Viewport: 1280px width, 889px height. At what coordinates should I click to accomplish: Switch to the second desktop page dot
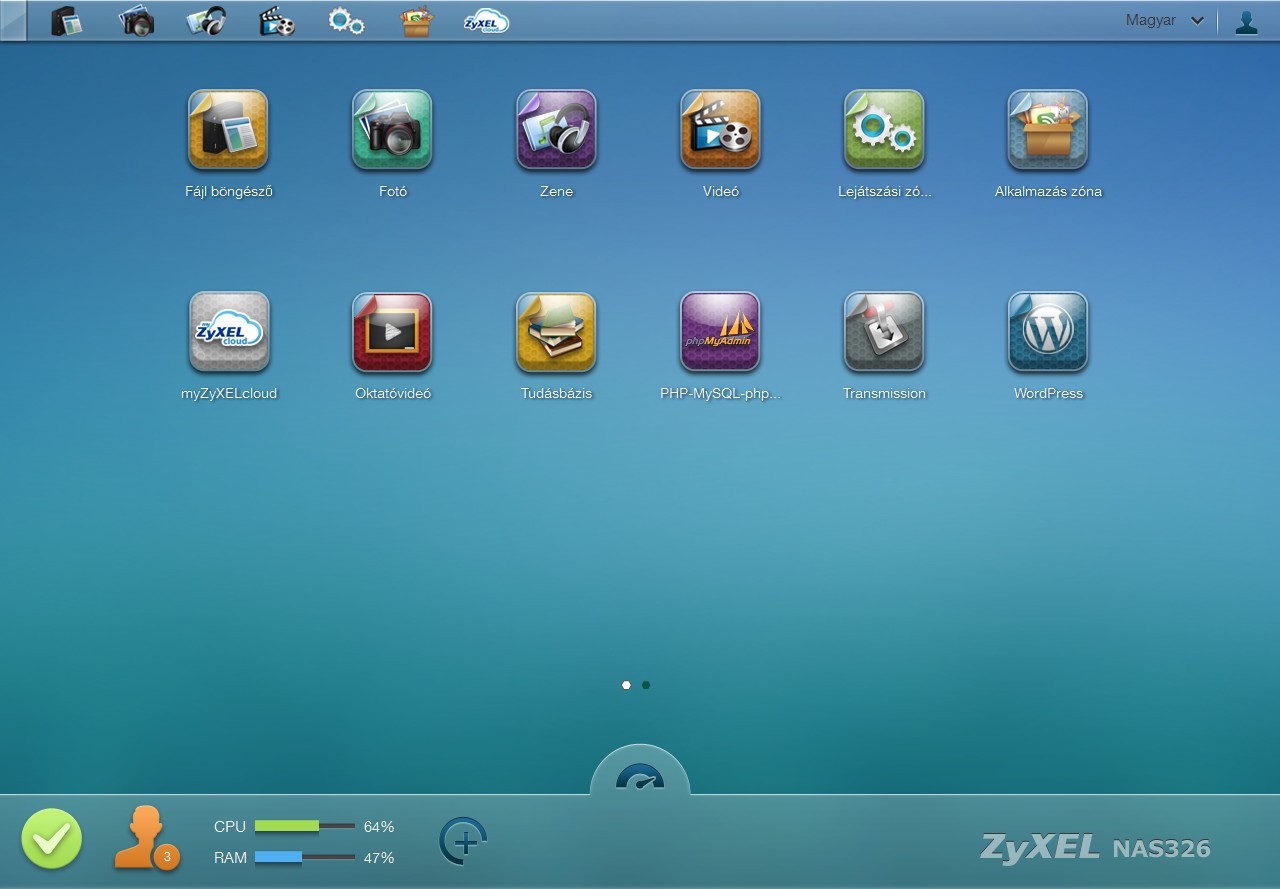646,685
